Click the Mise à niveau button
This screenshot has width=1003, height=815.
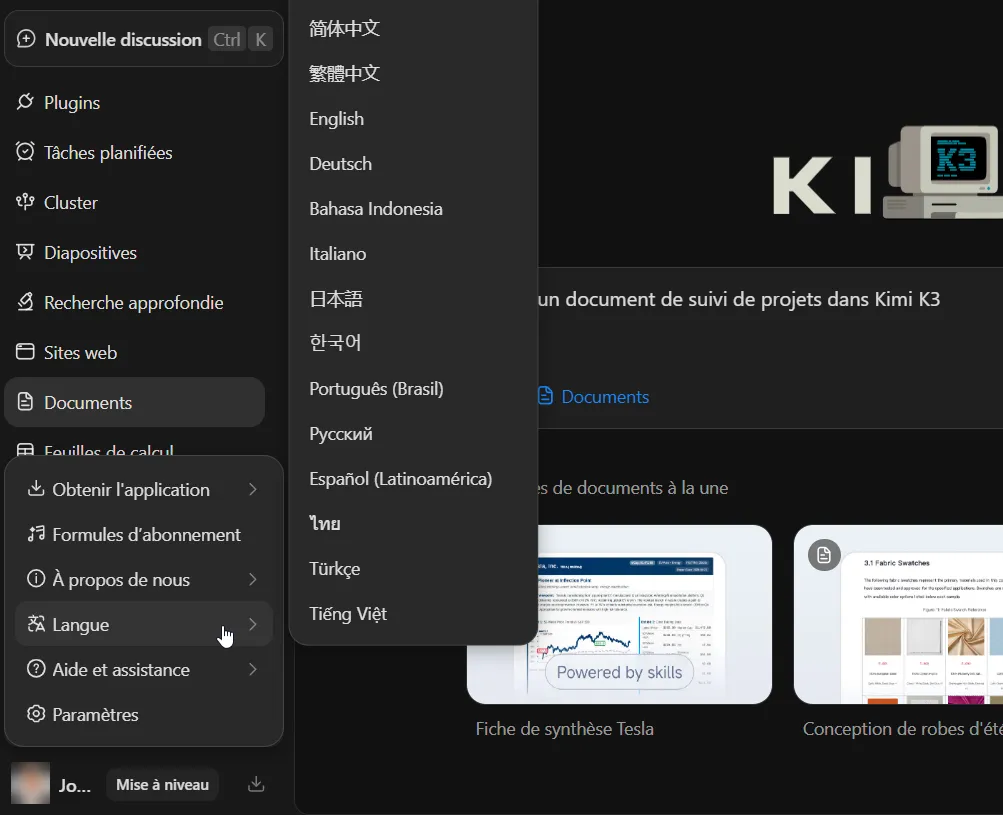tap(162, 784)
